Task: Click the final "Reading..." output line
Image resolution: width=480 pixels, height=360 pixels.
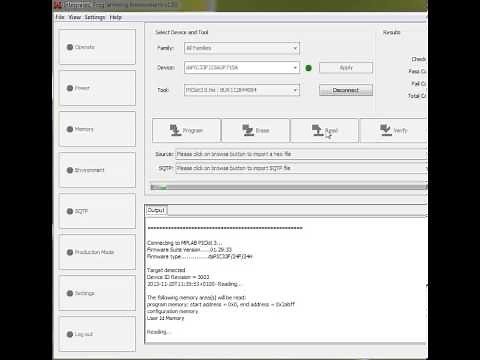Action: [x=159, y=332]
